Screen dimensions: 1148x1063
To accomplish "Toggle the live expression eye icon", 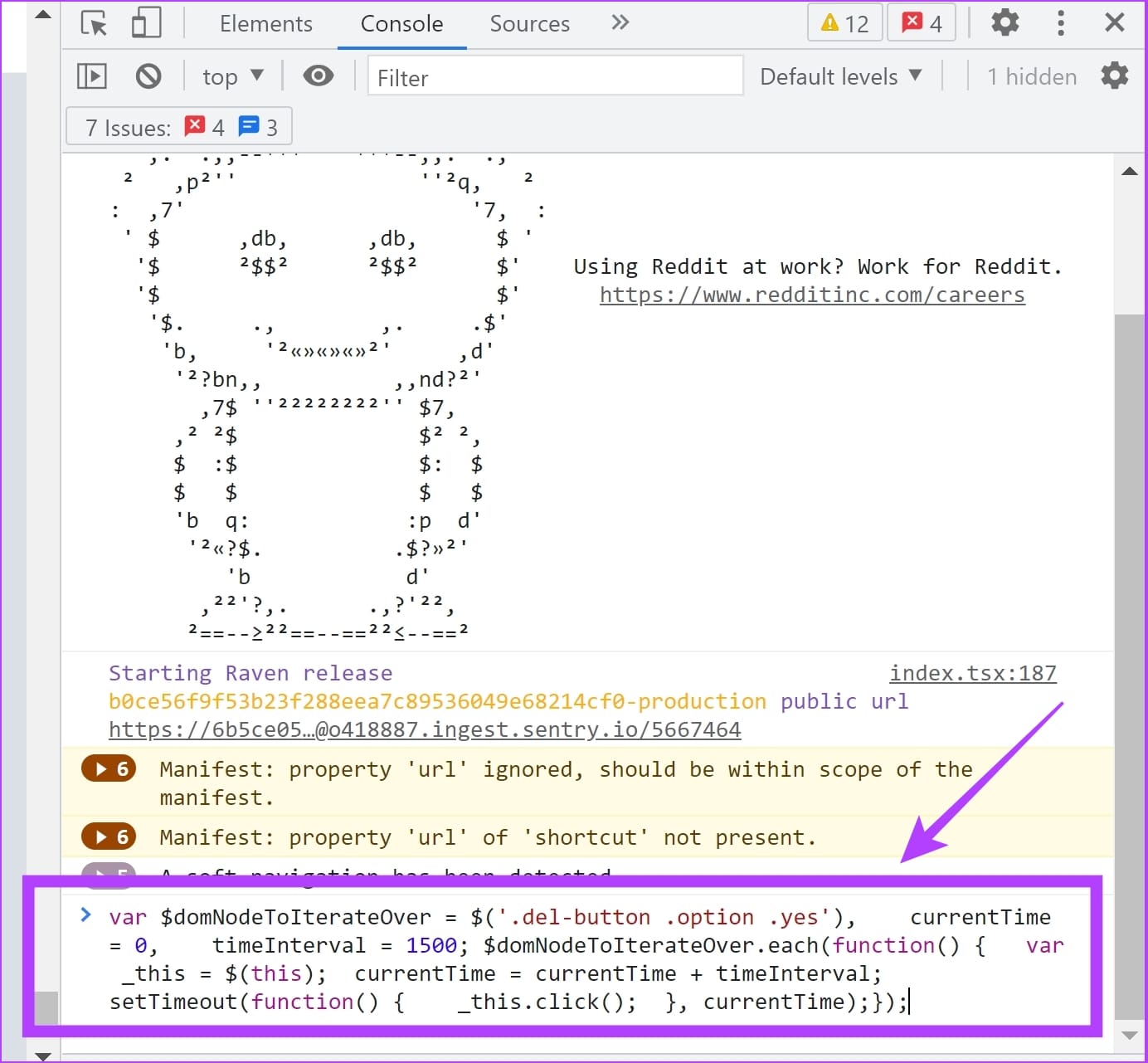I will point(319,76).
